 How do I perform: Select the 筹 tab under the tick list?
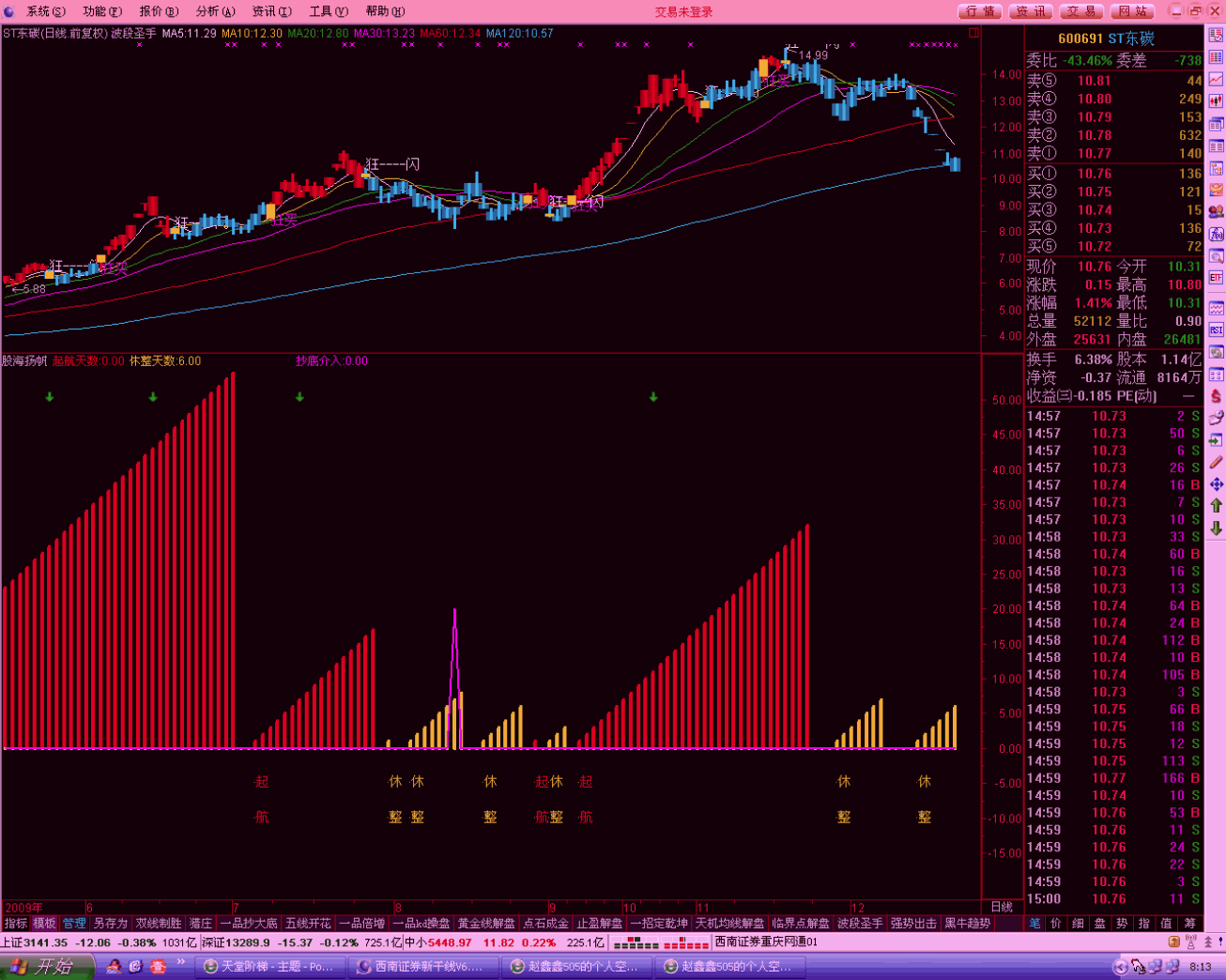pos(1189,924)
